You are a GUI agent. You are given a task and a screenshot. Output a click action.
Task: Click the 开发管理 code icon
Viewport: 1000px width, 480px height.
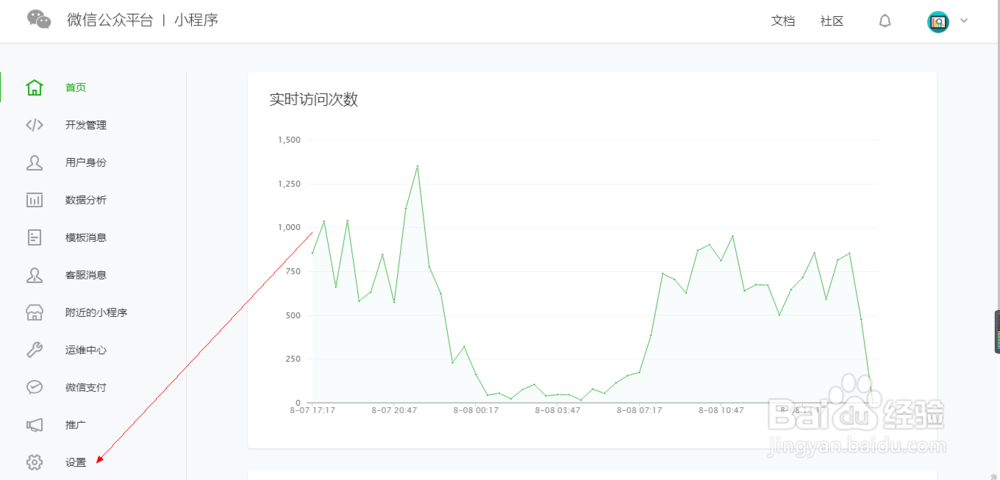coord(34,125)
